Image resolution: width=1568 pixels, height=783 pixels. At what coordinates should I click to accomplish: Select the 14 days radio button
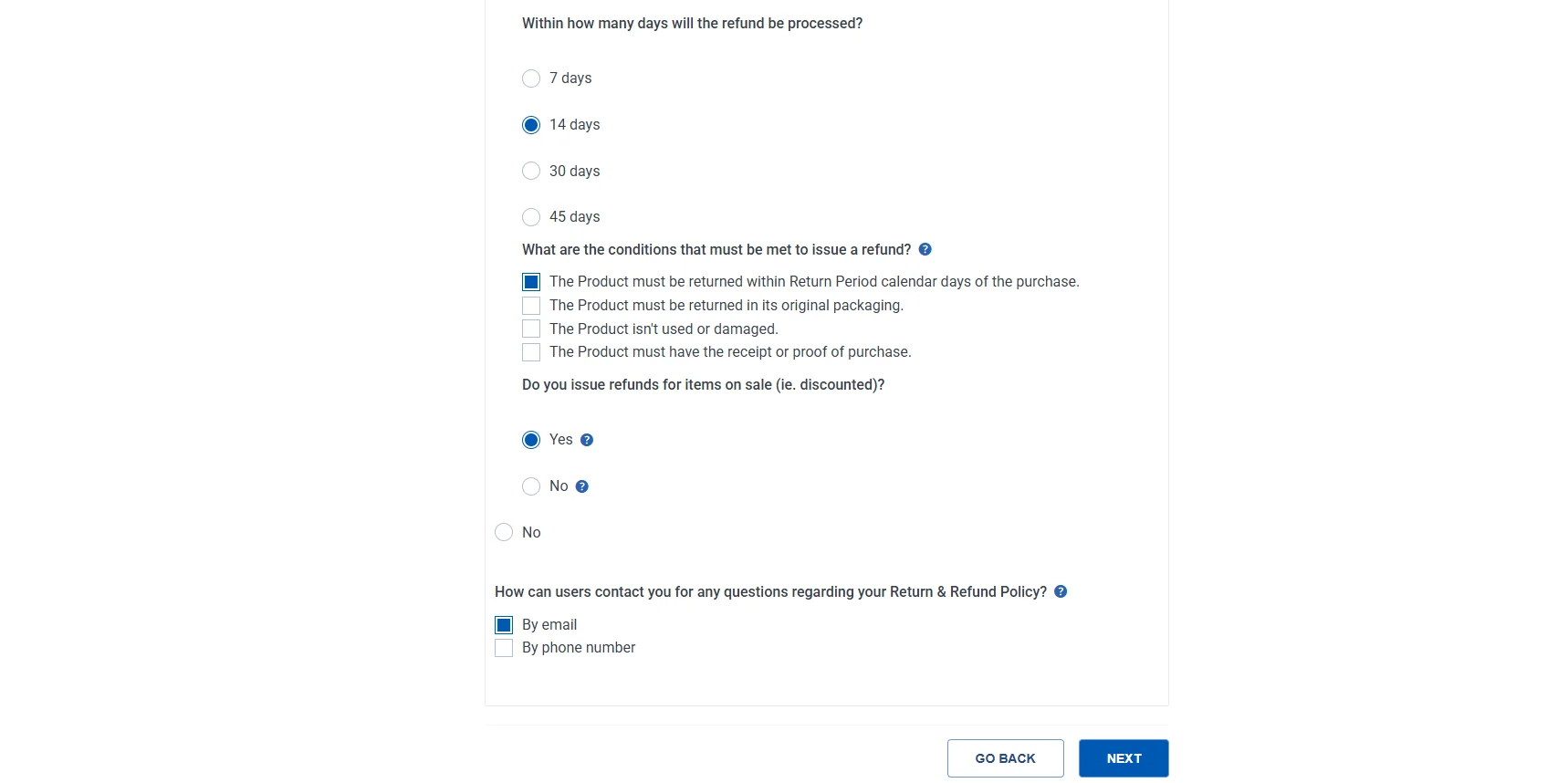[x=531, y=125]
